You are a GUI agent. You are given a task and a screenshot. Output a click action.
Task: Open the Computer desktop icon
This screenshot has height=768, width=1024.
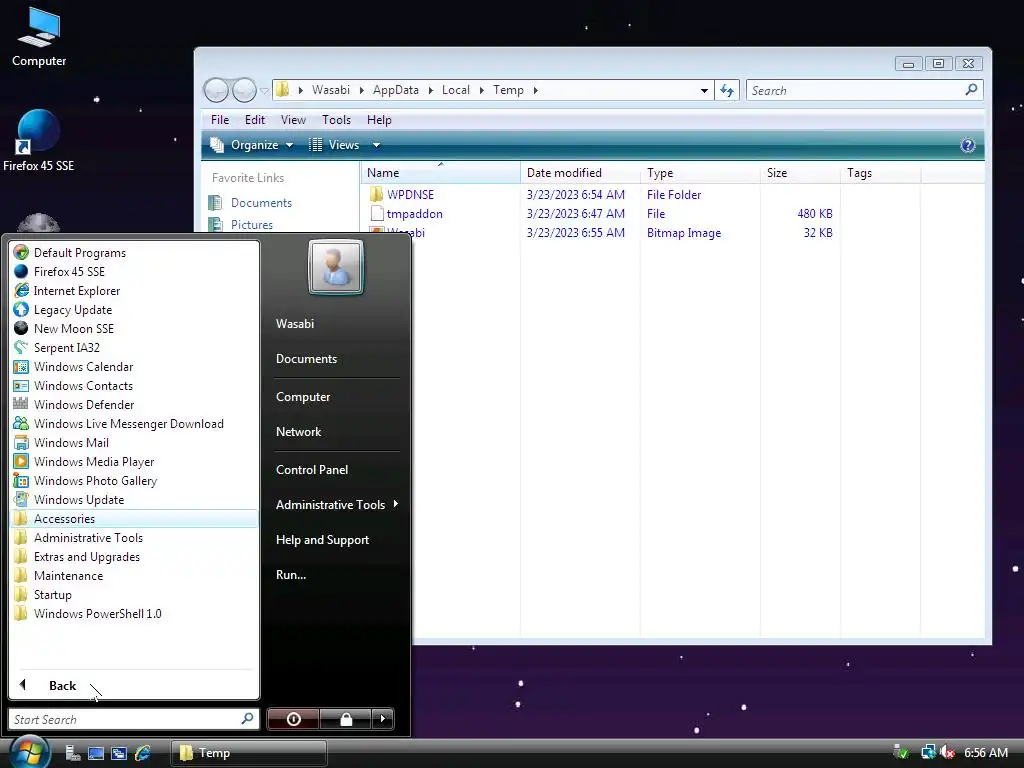pyautogui.click(x=39, y=37)
